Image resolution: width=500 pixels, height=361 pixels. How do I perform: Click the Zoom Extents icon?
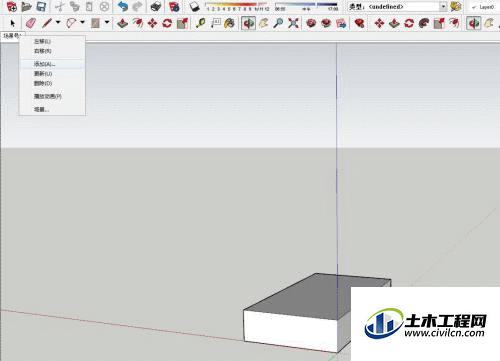point(293,23)
